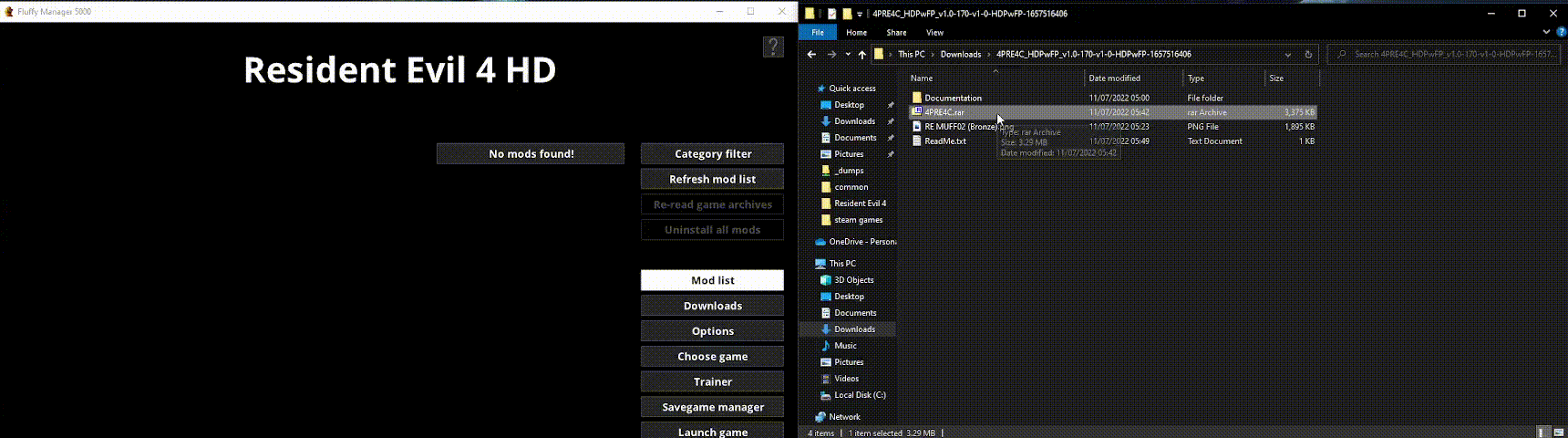
Task: Select Network in navigation pane
Action: coord(844,417)
